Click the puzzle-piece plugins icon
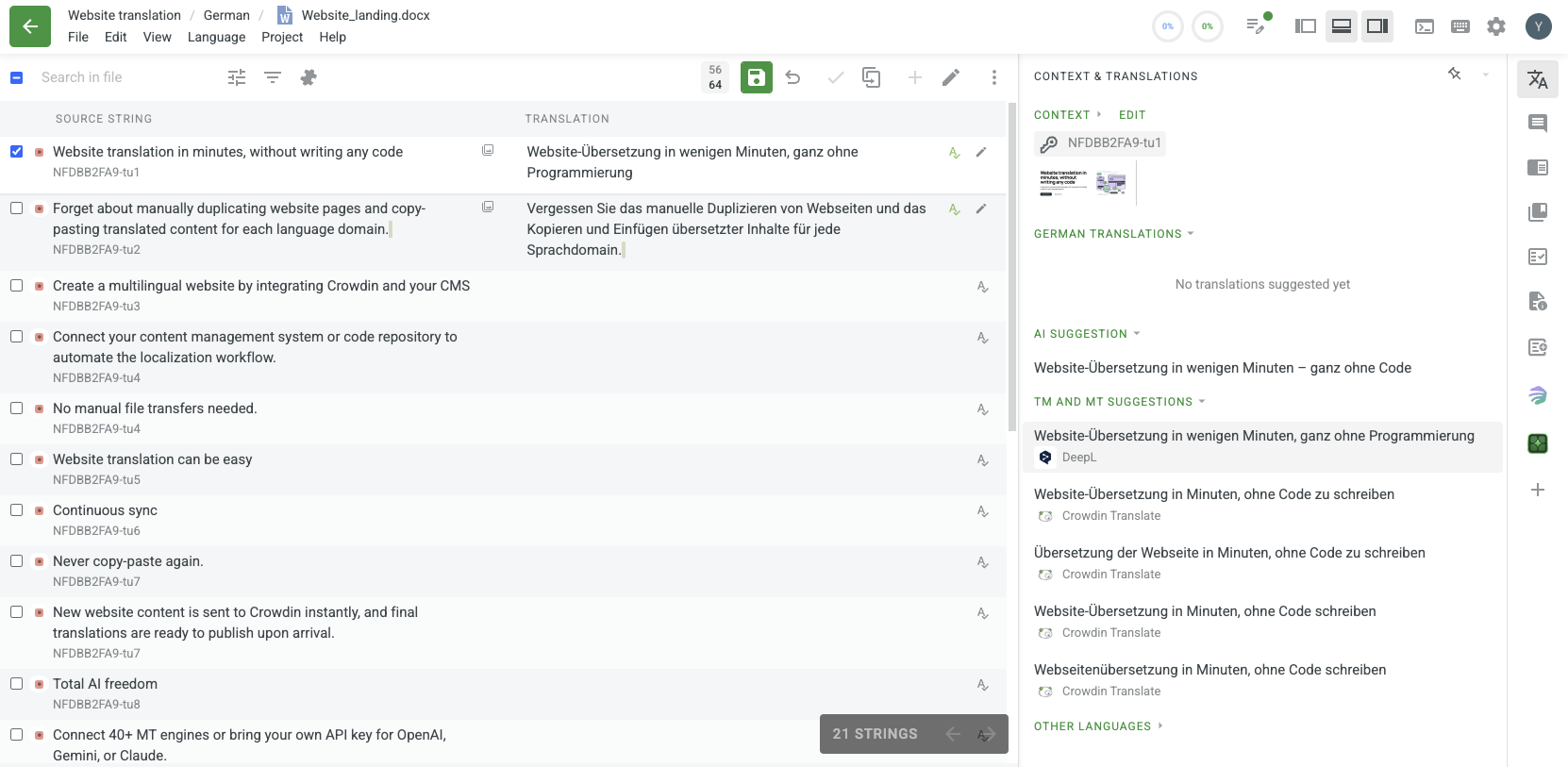 [309, 77]
